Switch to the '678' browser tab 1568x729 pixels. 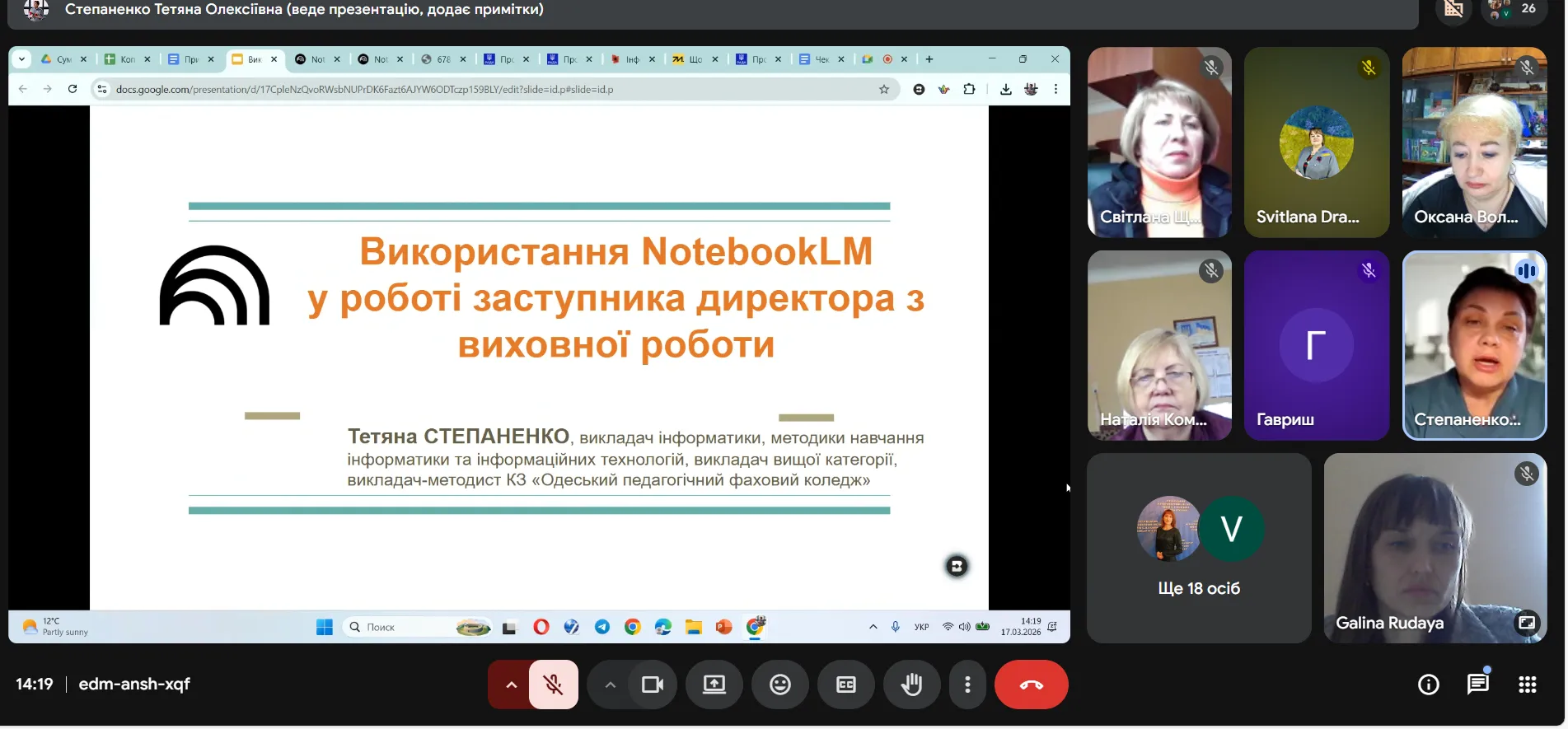click(x=443, y=59)
